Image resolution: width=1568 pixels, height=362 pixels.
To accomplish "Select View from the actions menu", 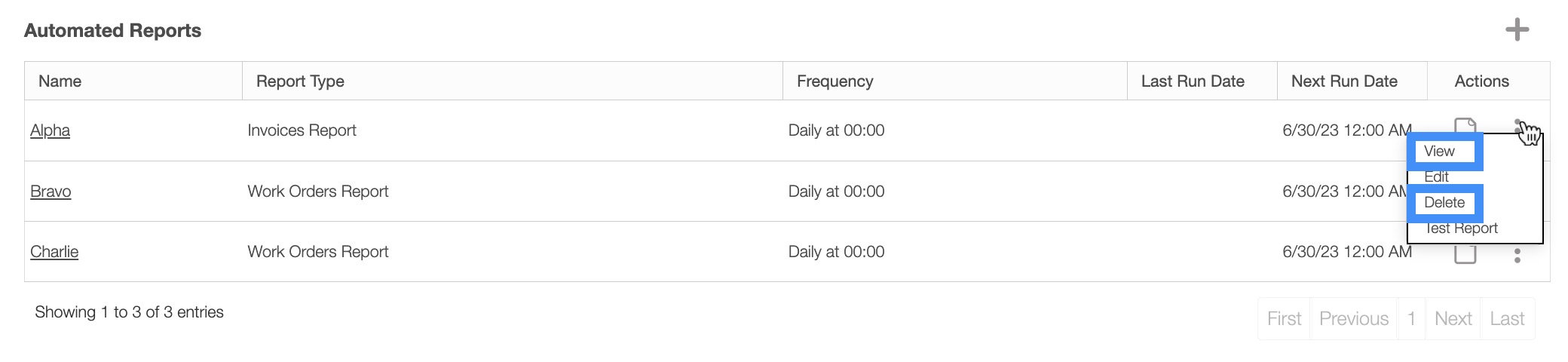I will 1439,152.
